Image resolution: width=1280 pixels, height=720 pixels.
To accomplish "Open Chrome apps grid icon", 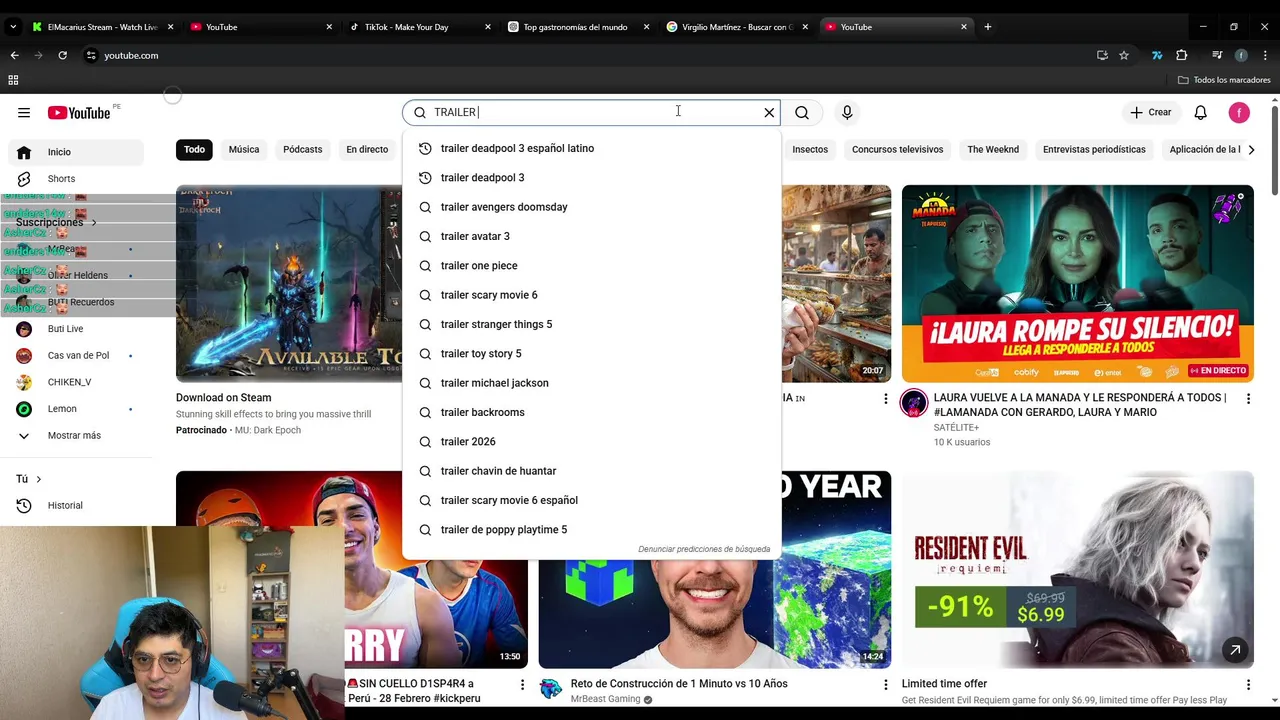I will coord(13,80).
